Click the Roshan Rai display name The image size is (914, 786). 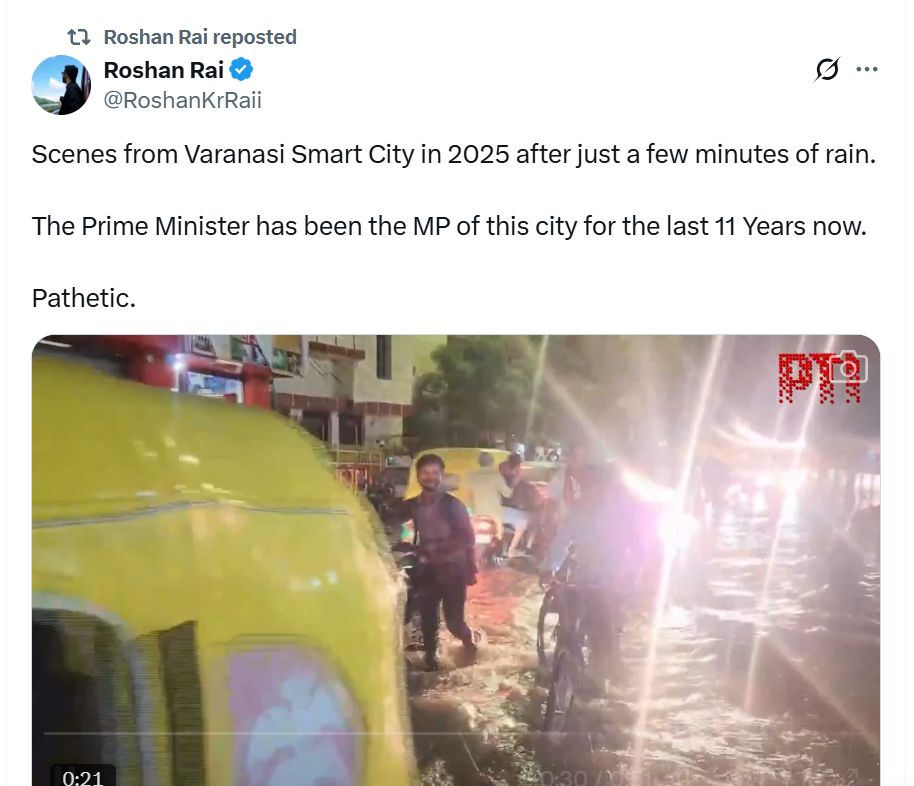tap(163, 71)
